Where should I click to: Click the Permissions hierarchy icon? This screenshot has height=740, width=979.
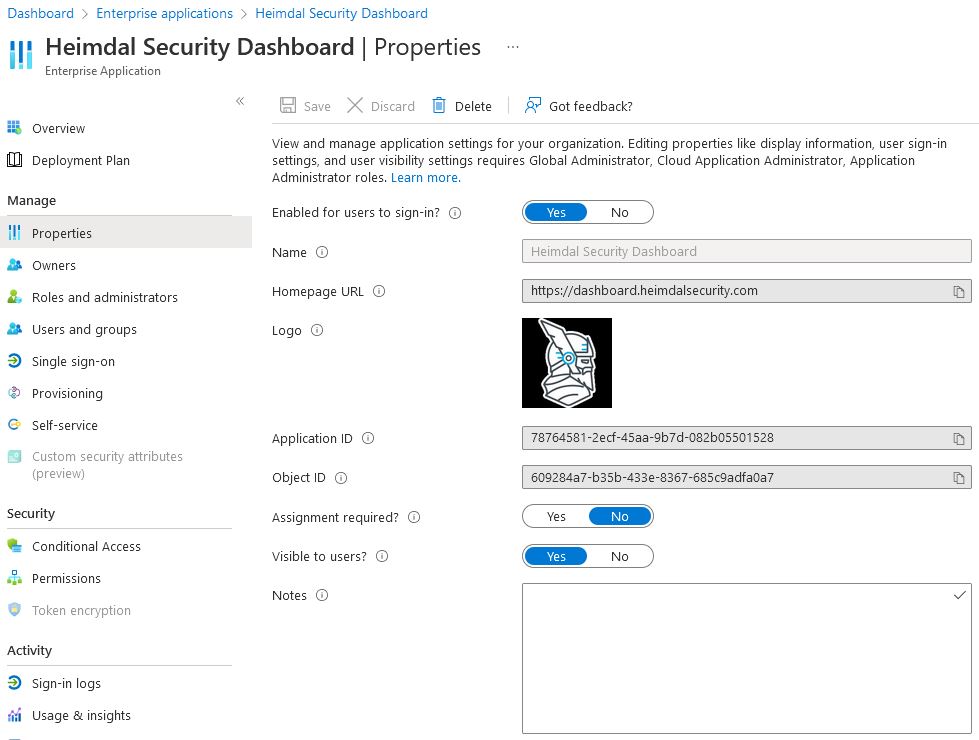tap(14, 578)
